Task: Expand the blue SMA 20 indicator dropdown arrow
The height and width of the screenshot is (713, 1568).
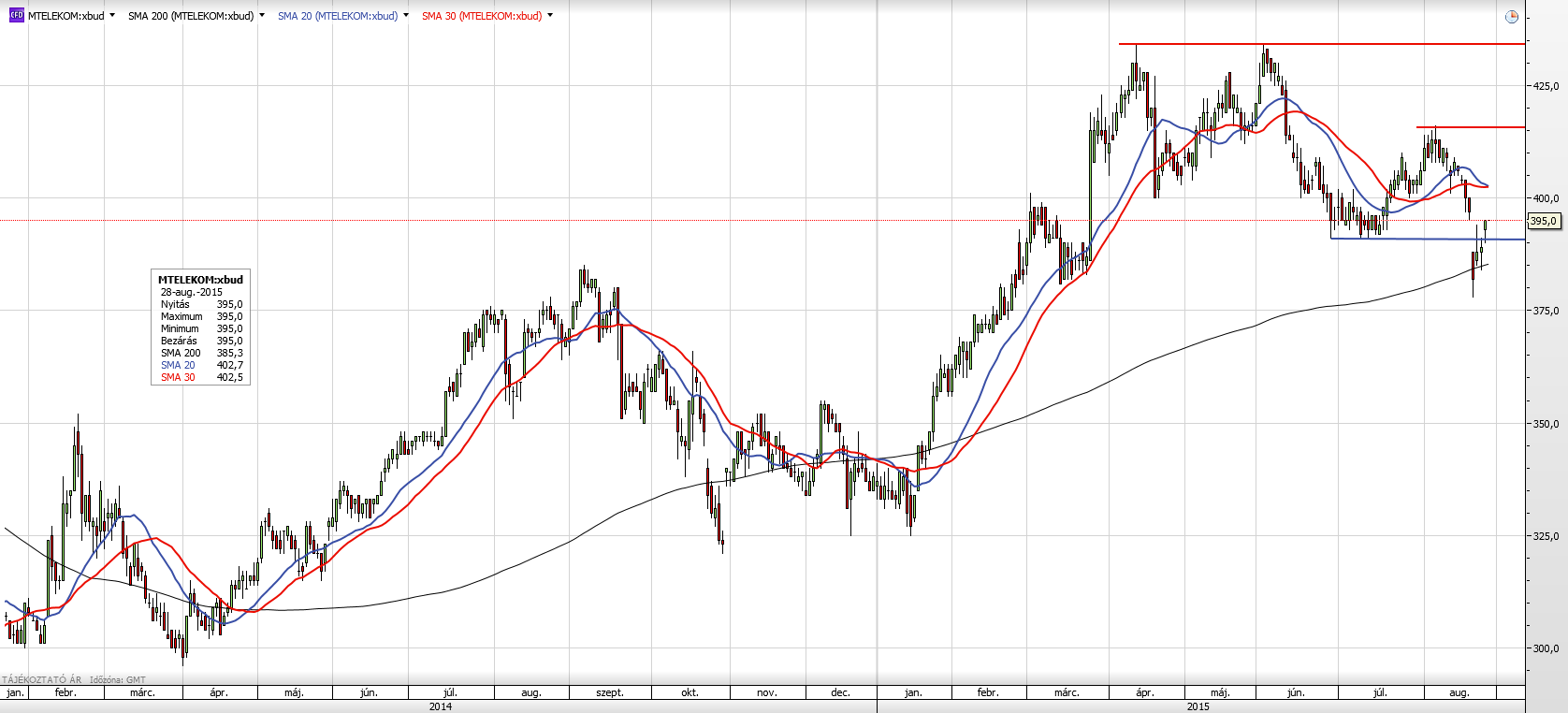Action: (x=406, y=16)
